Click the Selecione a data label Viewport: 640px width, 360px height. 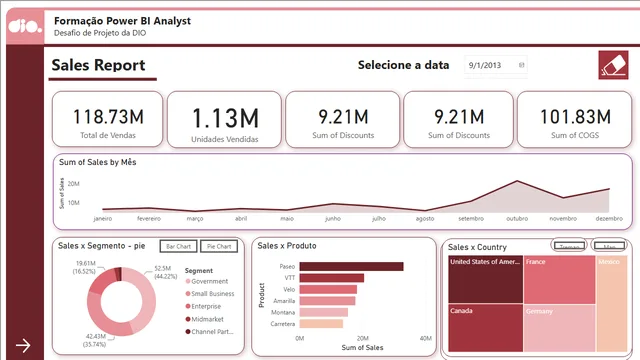click(403, 65)
